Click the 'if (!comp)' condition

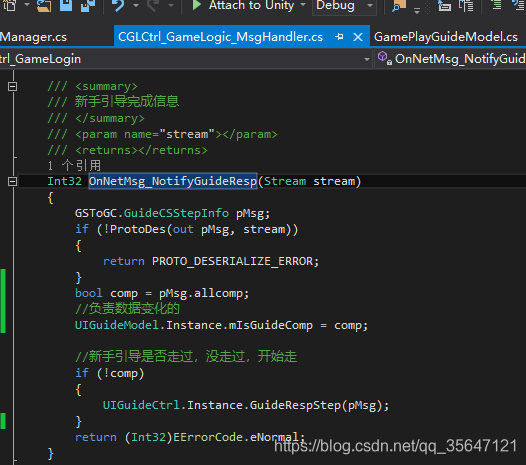click(109, 373)
